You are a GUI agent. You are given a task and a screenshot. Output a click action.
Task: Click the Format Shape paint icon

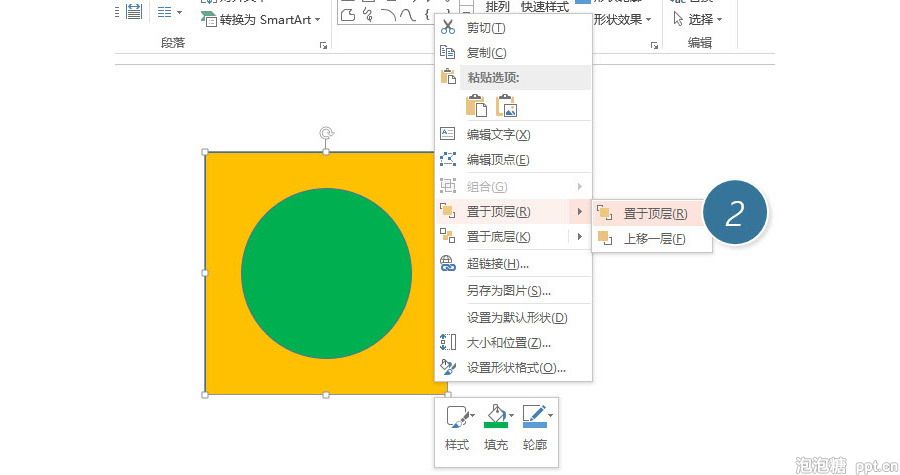click(x=448, y=367)
